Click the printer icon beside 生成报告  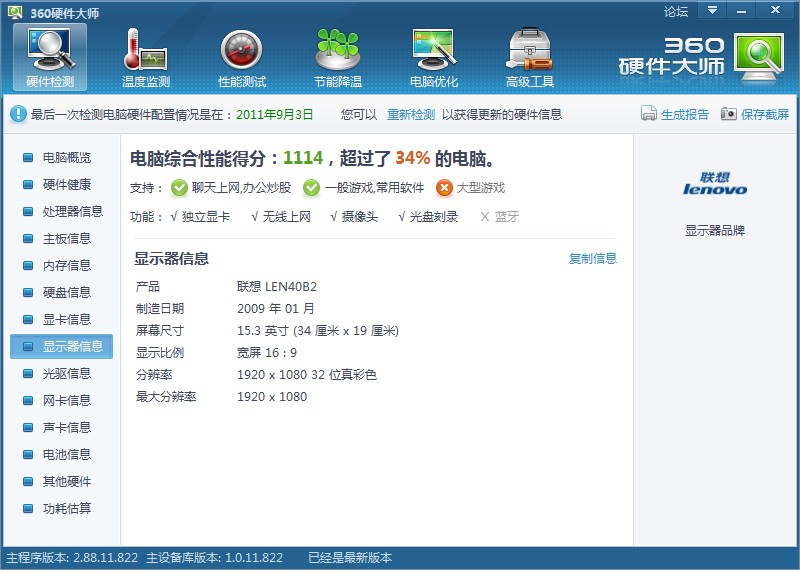click(648, 113)
